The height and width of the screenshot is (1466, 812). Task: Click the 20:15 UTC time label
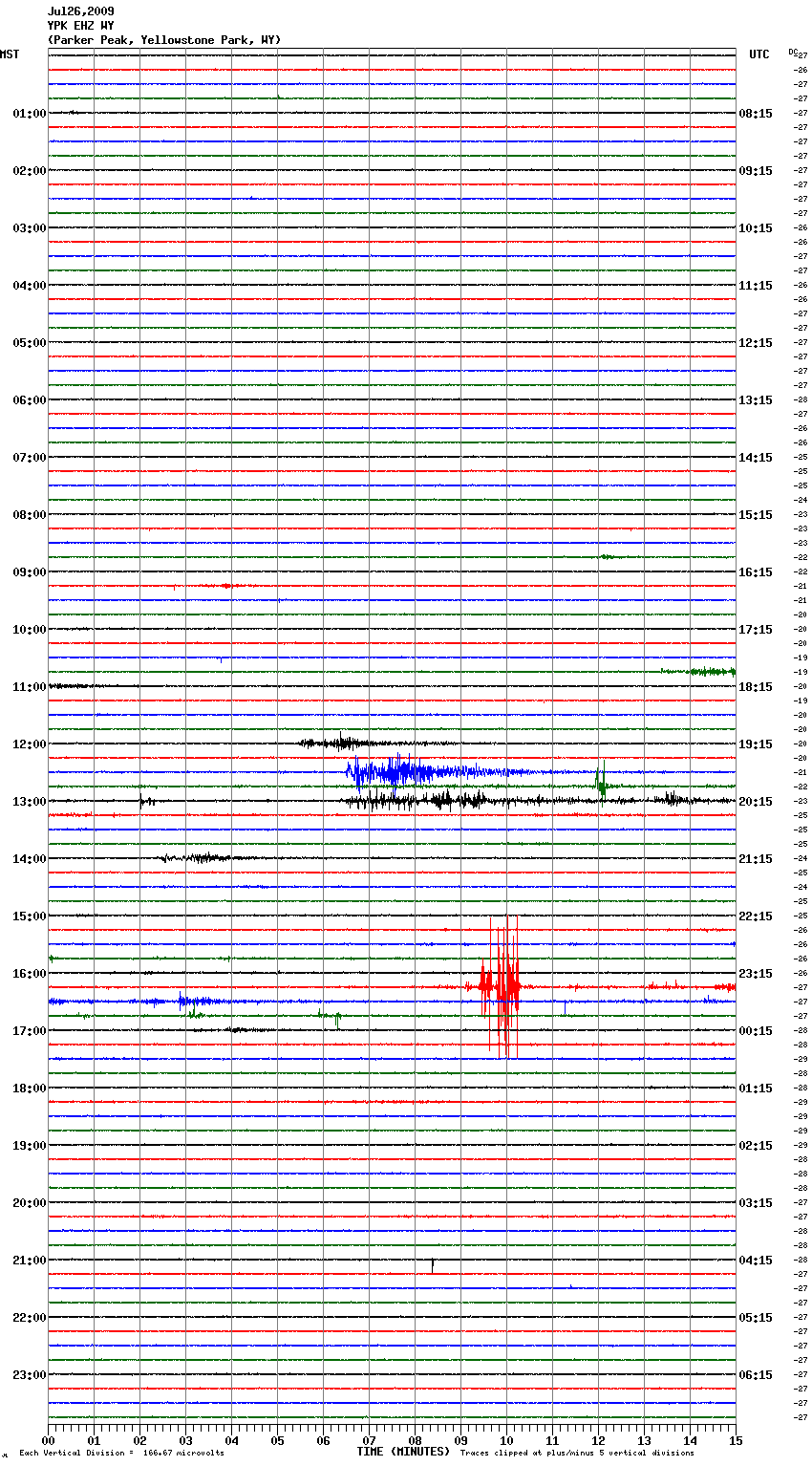[756, 802]
